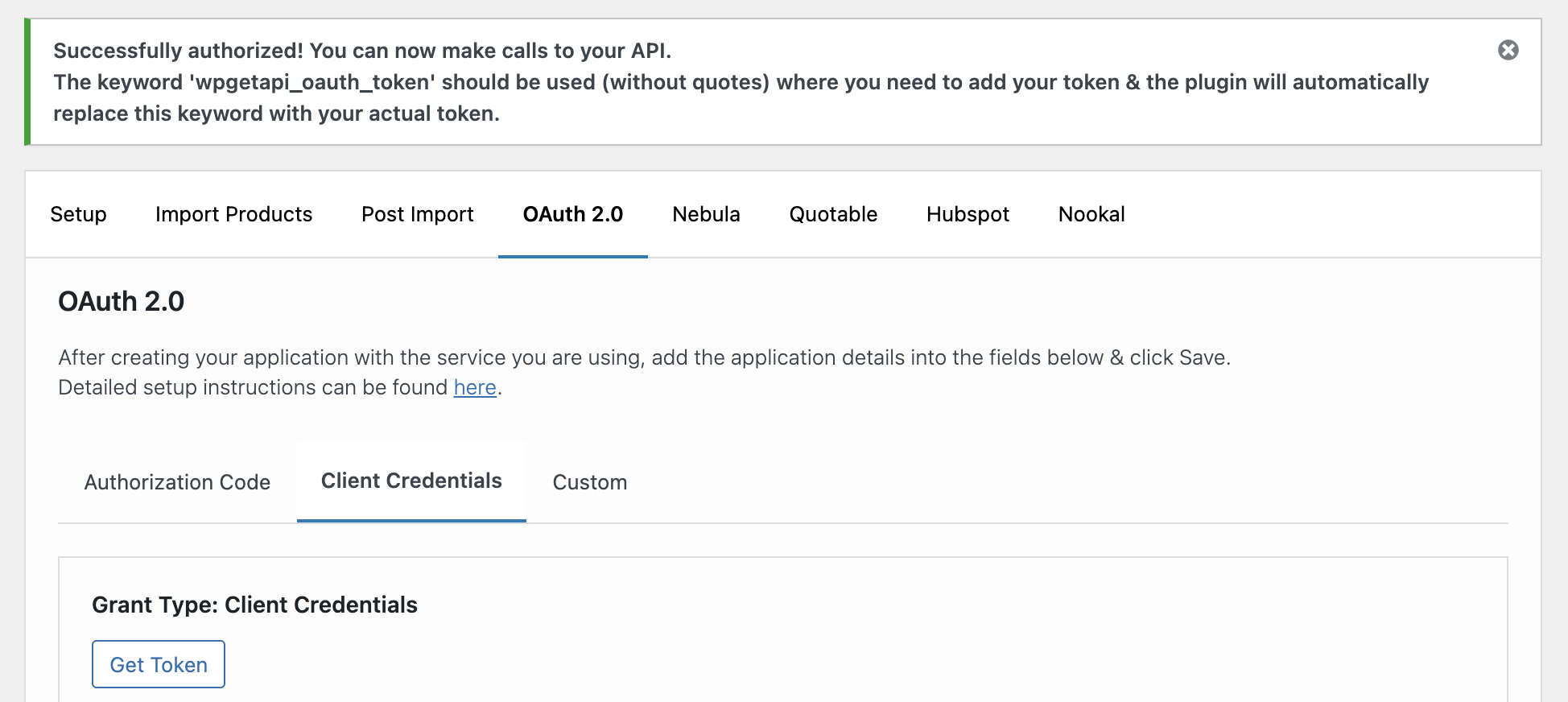The width and height of the screenshot is (1568, 702).
Task: Click the Grant Type: Client Credentials heading
Action: pyautogui.click(x=254, y=605)
